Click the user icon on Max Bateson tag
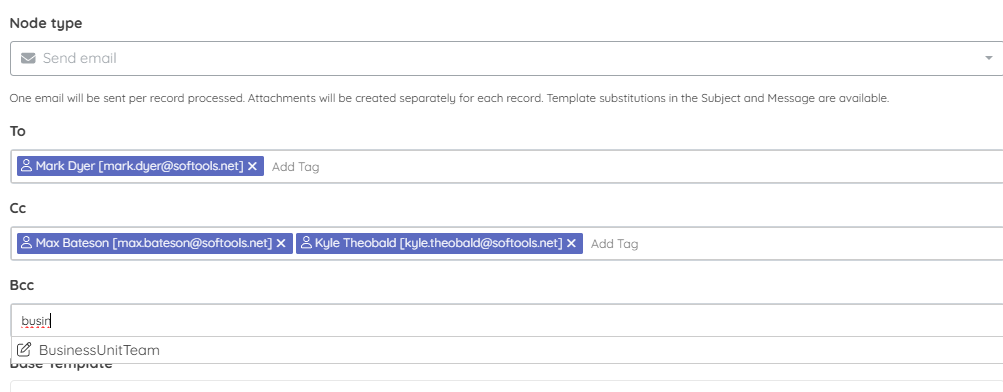The image size is (1003, 392). click(26, 243)
